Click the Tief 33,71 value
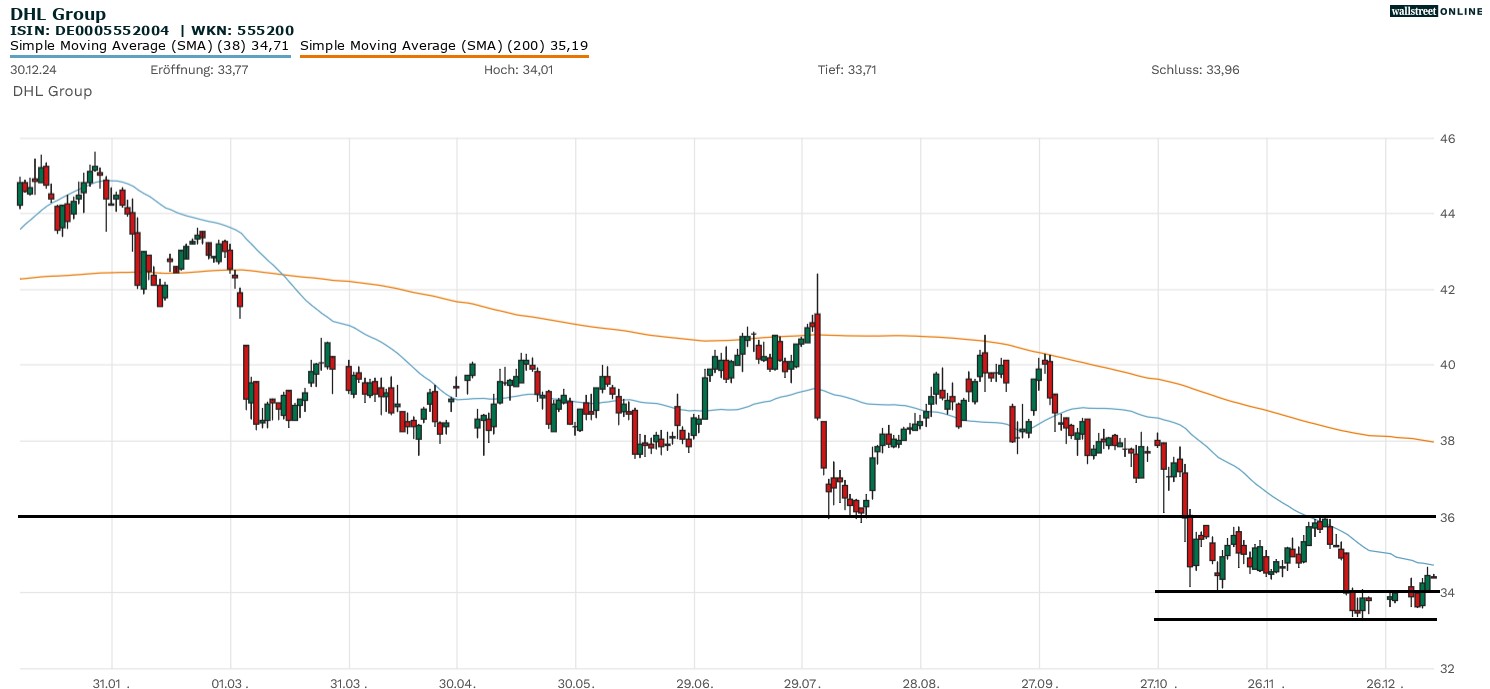Image resolution: width=1490 pixels, height=689 pixels. tap(847, 70)
